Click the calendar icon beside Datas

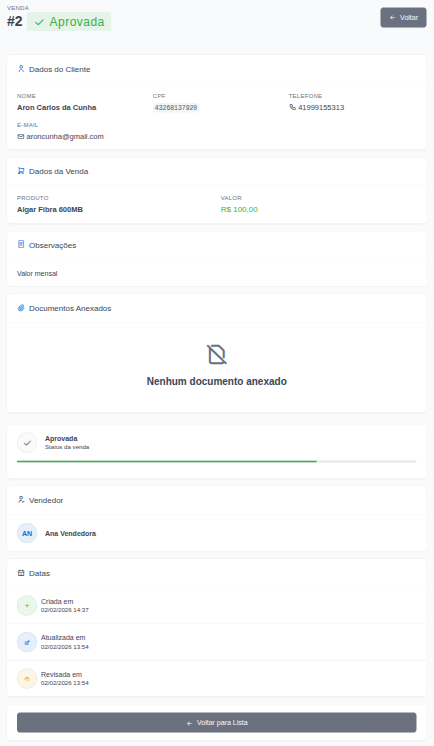(x=21, y=573)
